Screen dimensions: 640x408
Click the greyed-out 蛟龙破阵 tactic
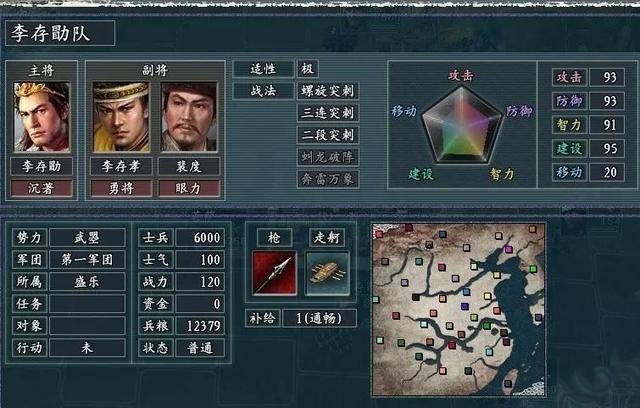pyautogui.click(x=328, y=157)
